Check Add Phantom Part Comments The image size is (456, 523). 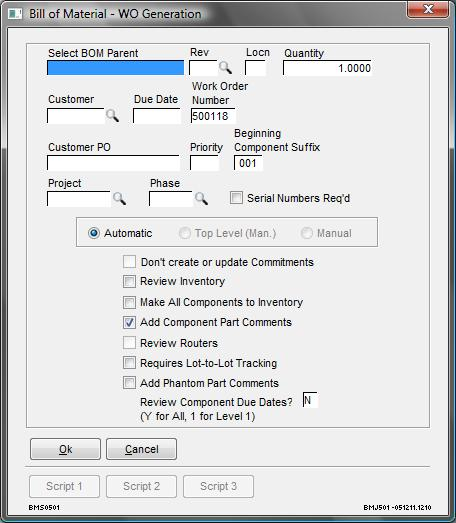tap(129, 383)
